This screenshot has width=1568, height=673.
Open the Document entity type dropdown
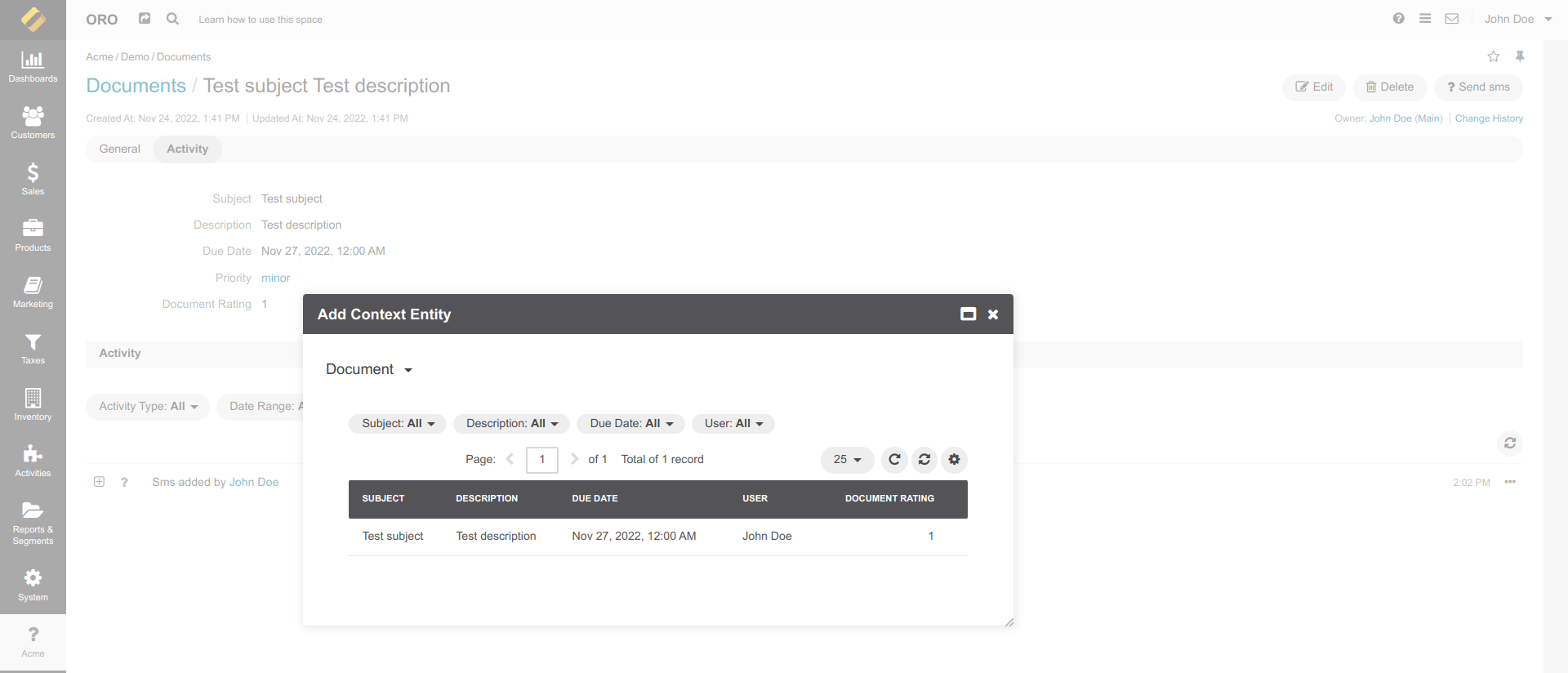coord(369,370)
